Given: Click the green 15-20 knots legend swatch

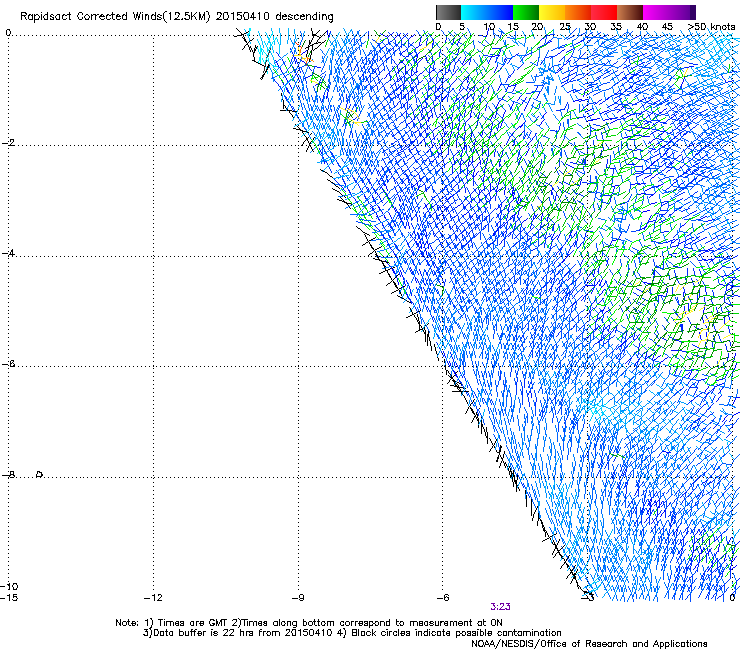Looking at the screenshot, I should 526,12.
